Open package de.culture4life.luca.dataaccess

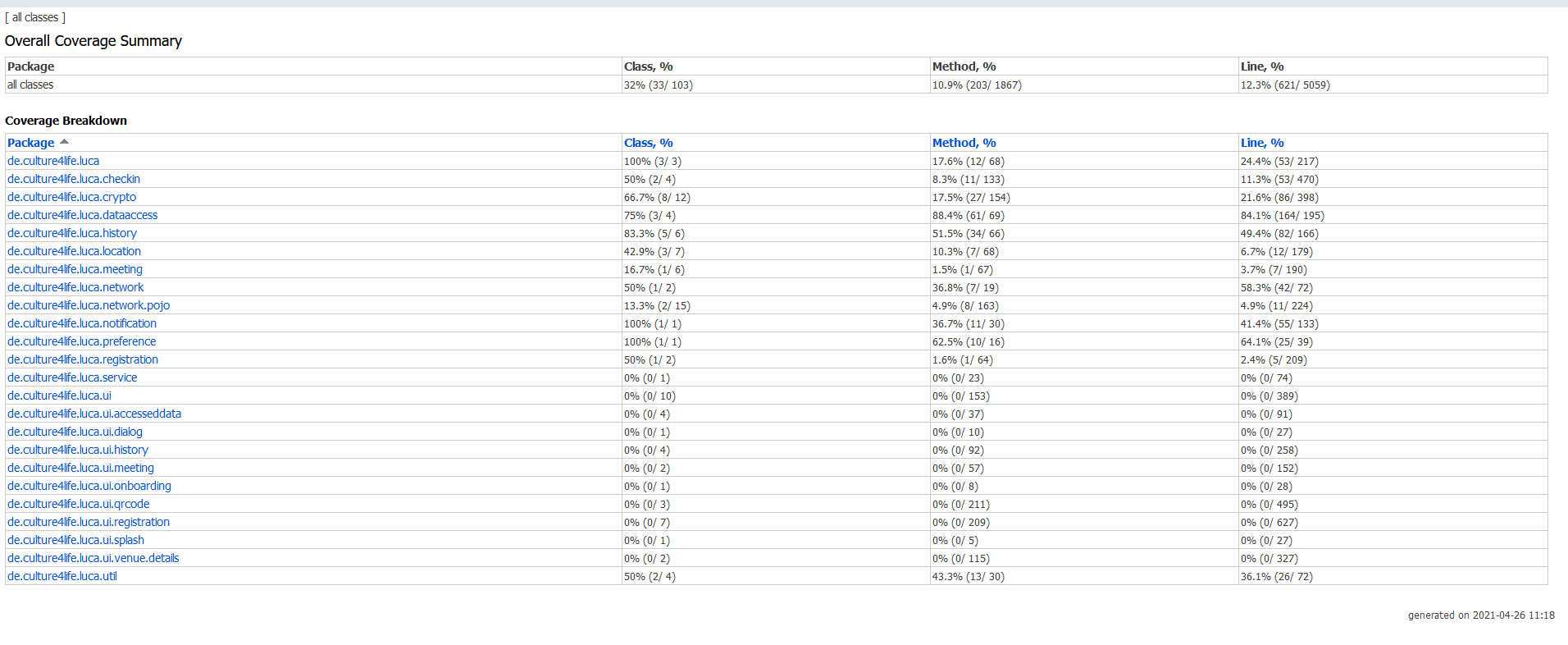coord(83,215)
